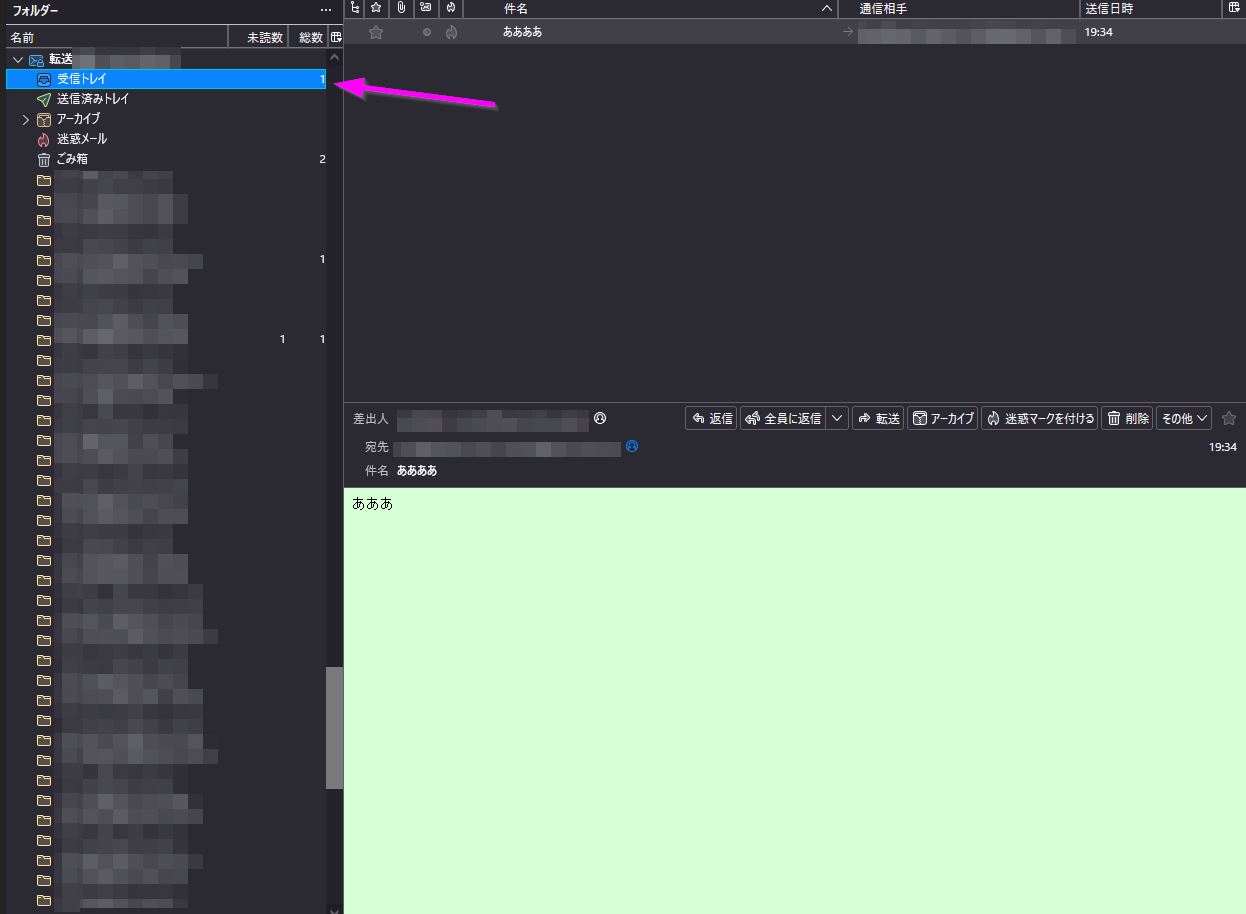Select the 迷惑メール junk folder
The image size is (1246, 914).
click(x=81, y=139)
